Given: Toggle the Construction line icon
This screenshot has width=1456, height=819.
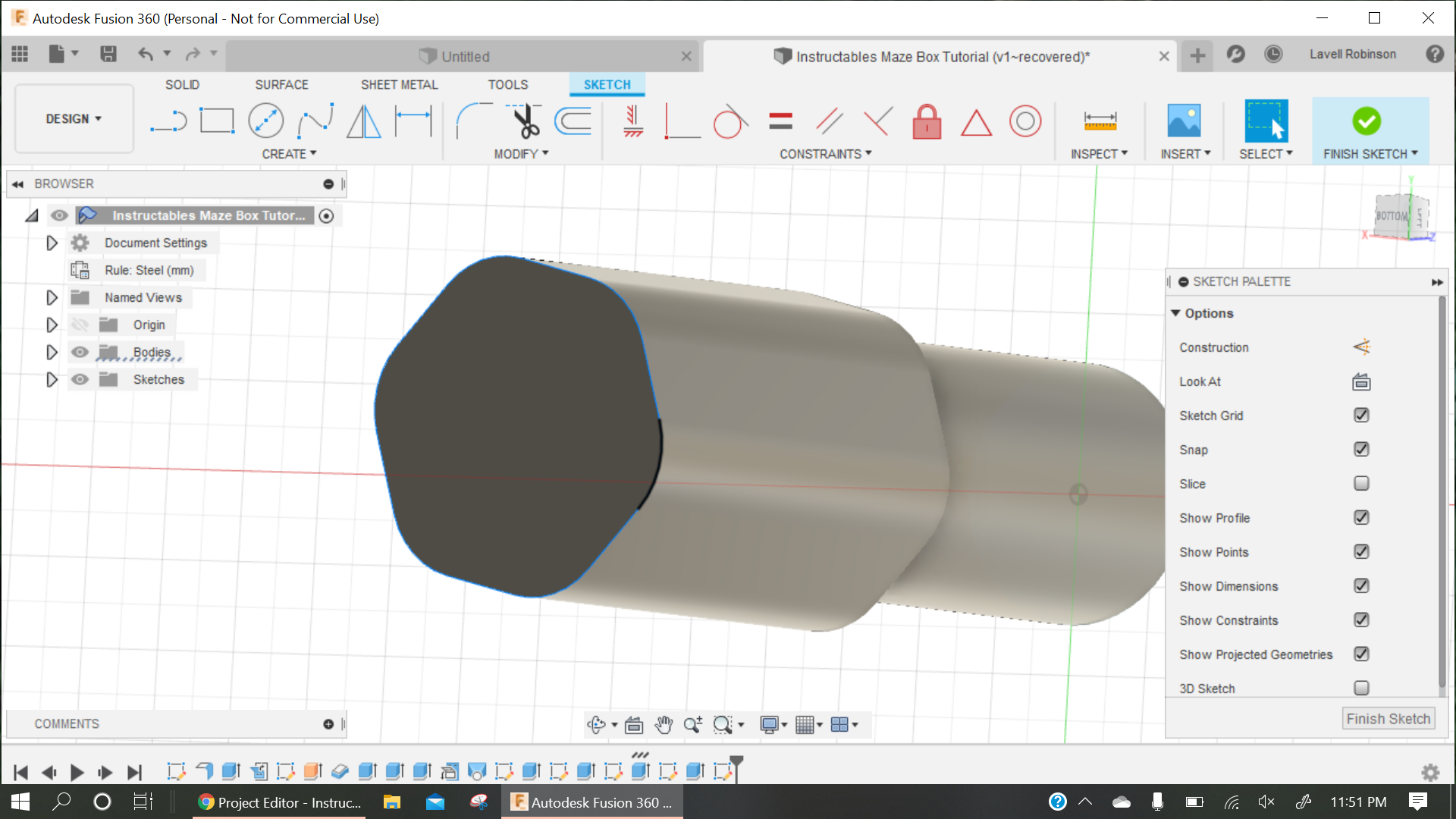Looking at the screenshot, I should click(1361, 347).
